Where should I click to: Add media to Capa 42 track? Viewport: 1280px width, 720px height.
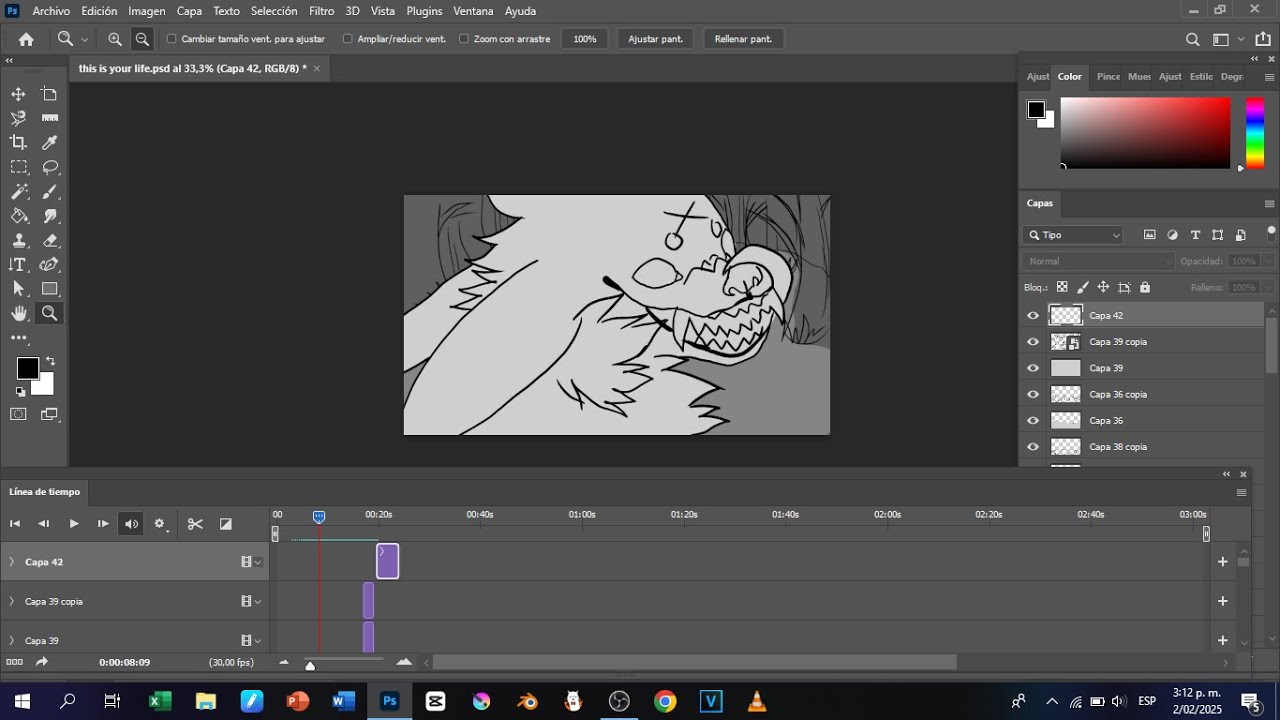coord(1222,562)
